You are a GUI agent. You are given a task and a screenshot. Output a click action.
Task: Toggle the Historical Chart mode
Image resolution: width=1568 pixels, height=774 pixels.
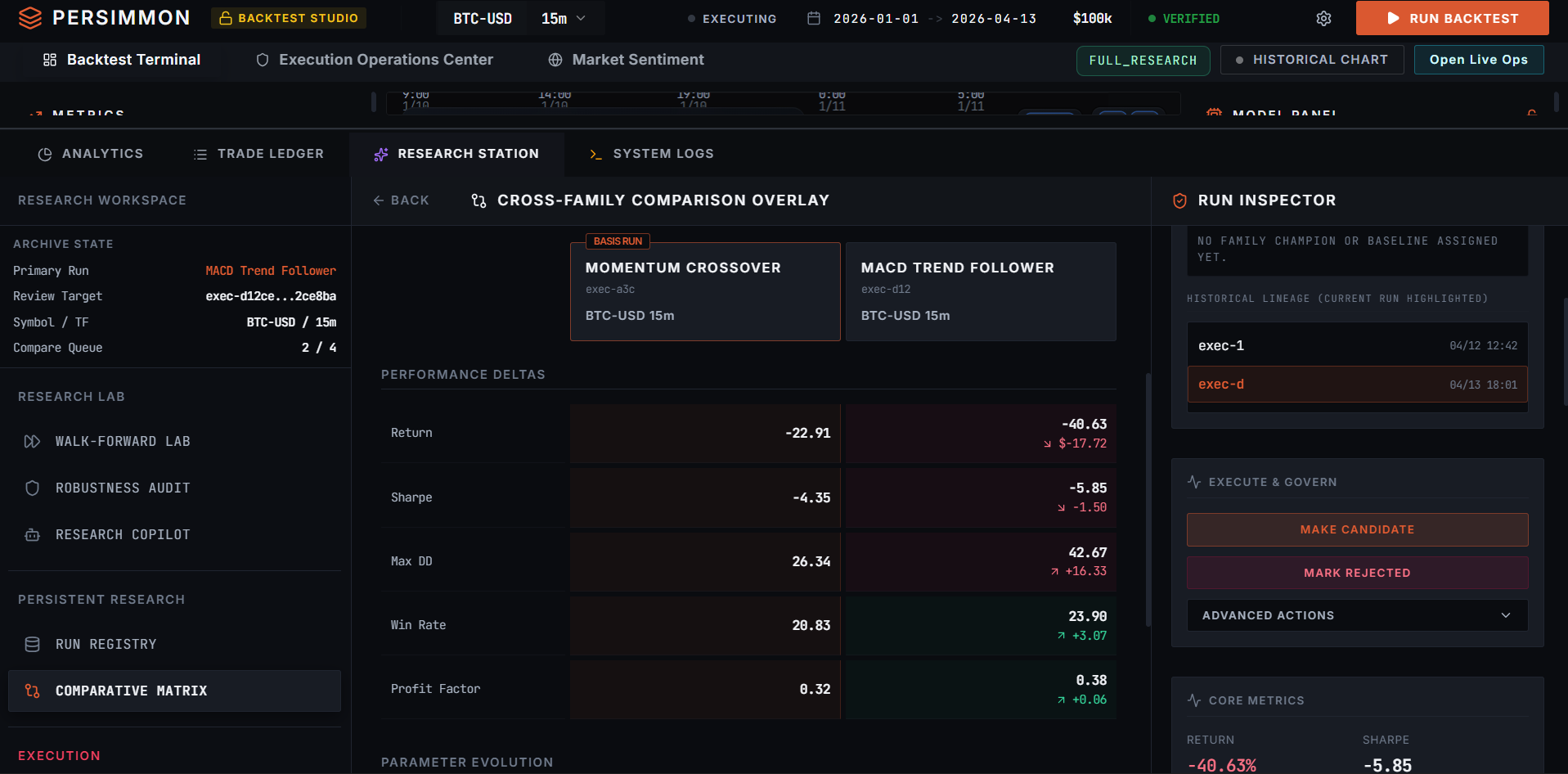pos(1311,60)
